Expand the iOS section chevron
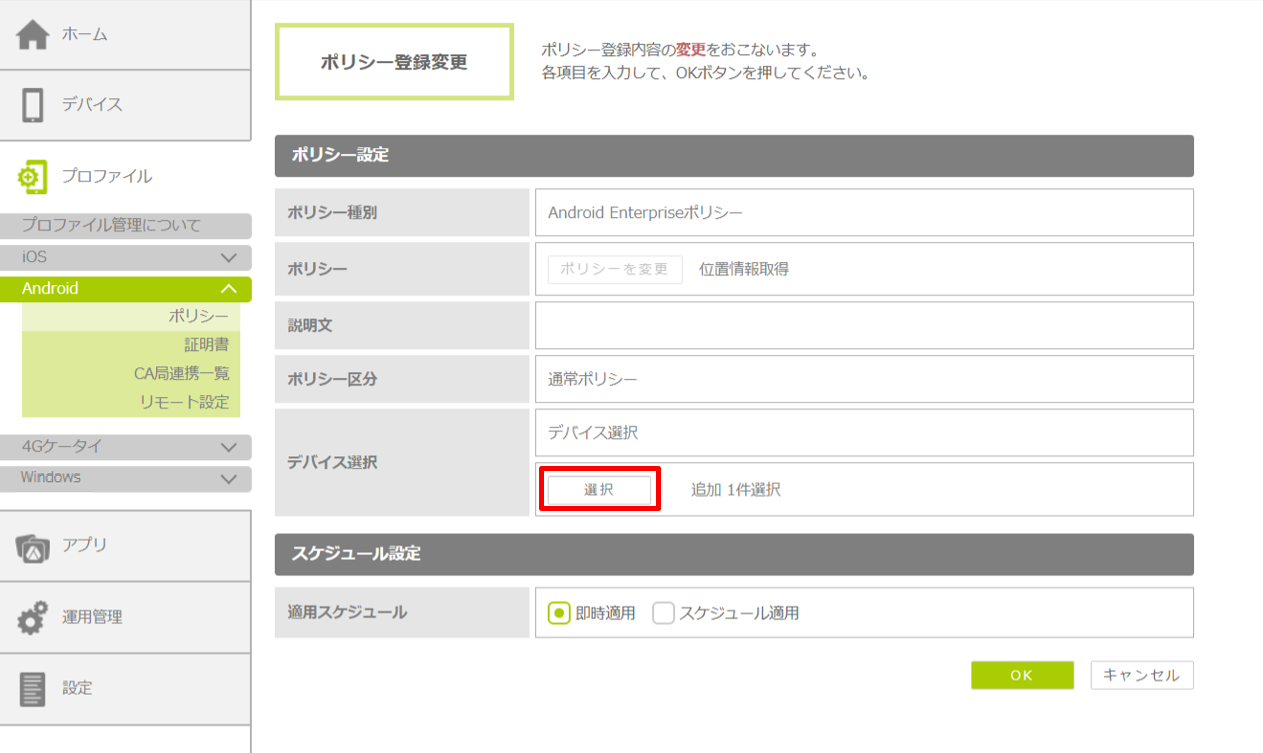 (x=228, y=257)
